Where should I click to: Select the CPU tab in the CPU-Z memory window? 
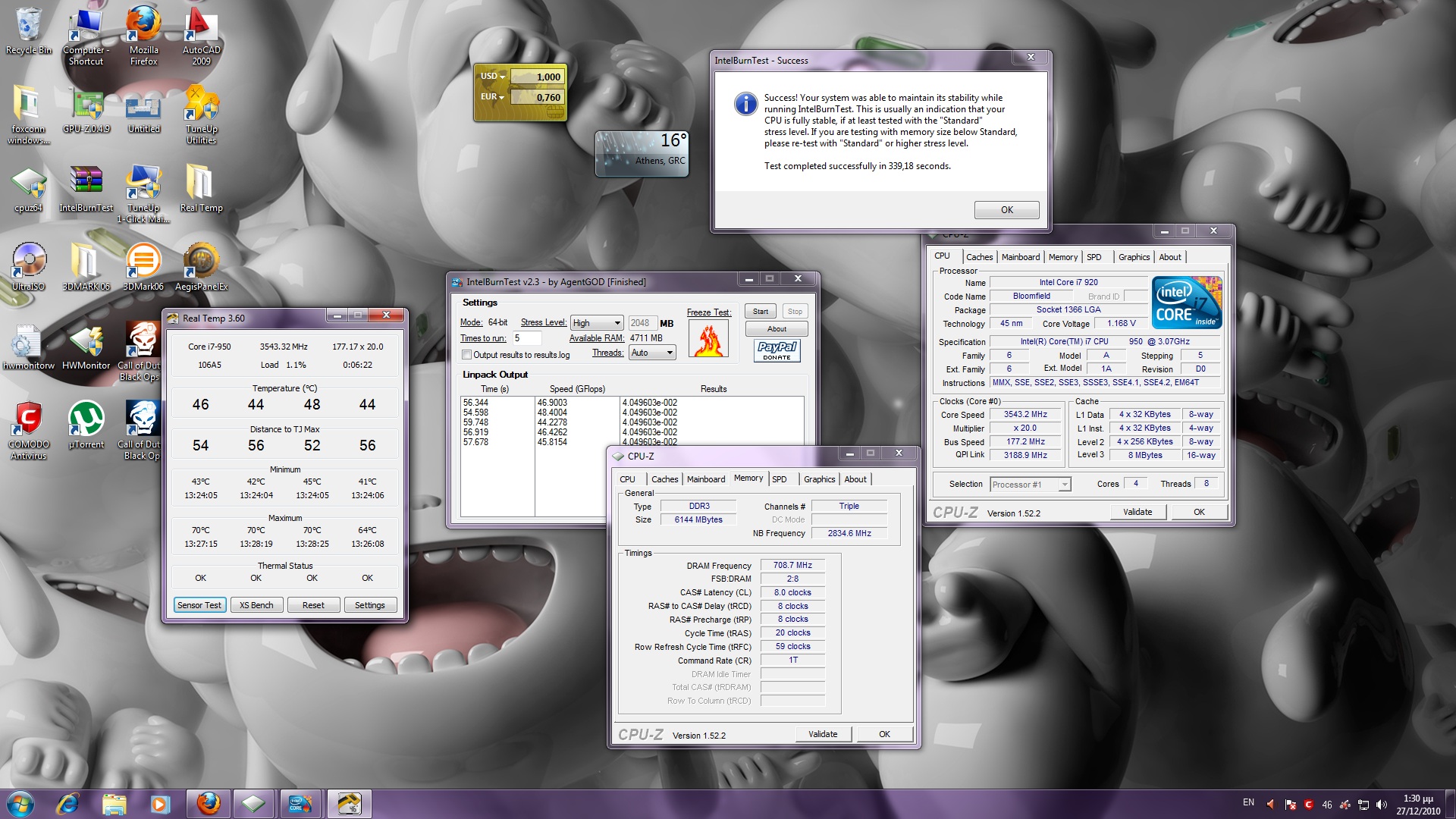(627, 479)
